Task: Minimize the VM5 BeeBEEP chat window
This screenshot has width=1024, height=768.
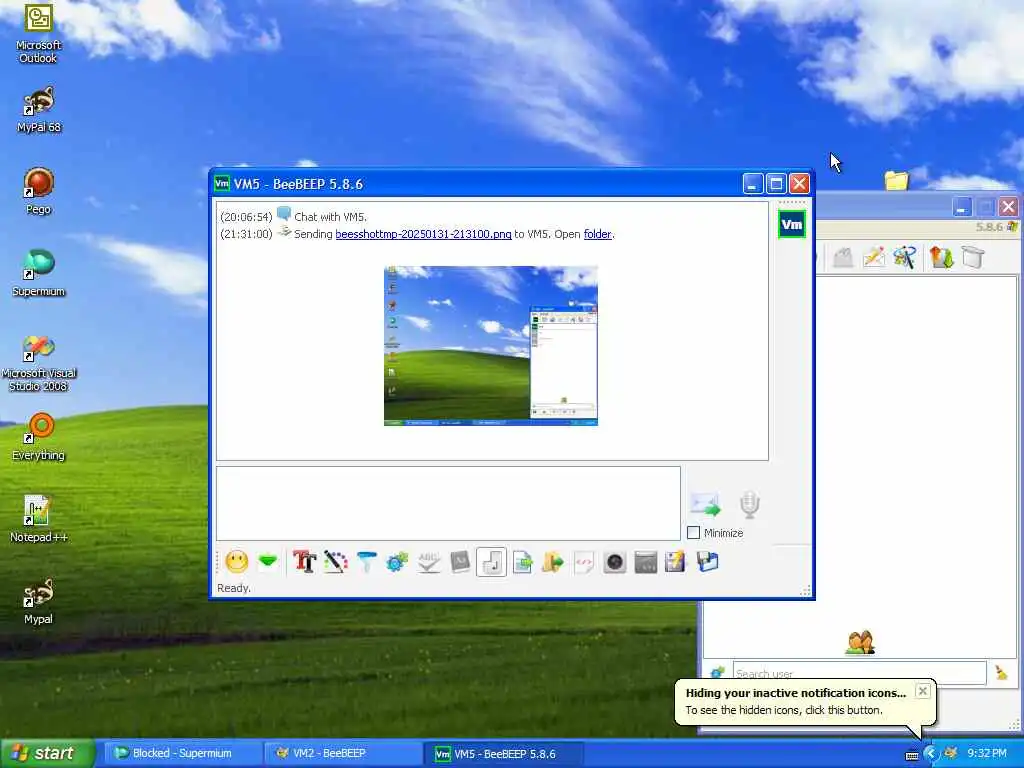Action: pyautogui.click(x=753, y=184)
